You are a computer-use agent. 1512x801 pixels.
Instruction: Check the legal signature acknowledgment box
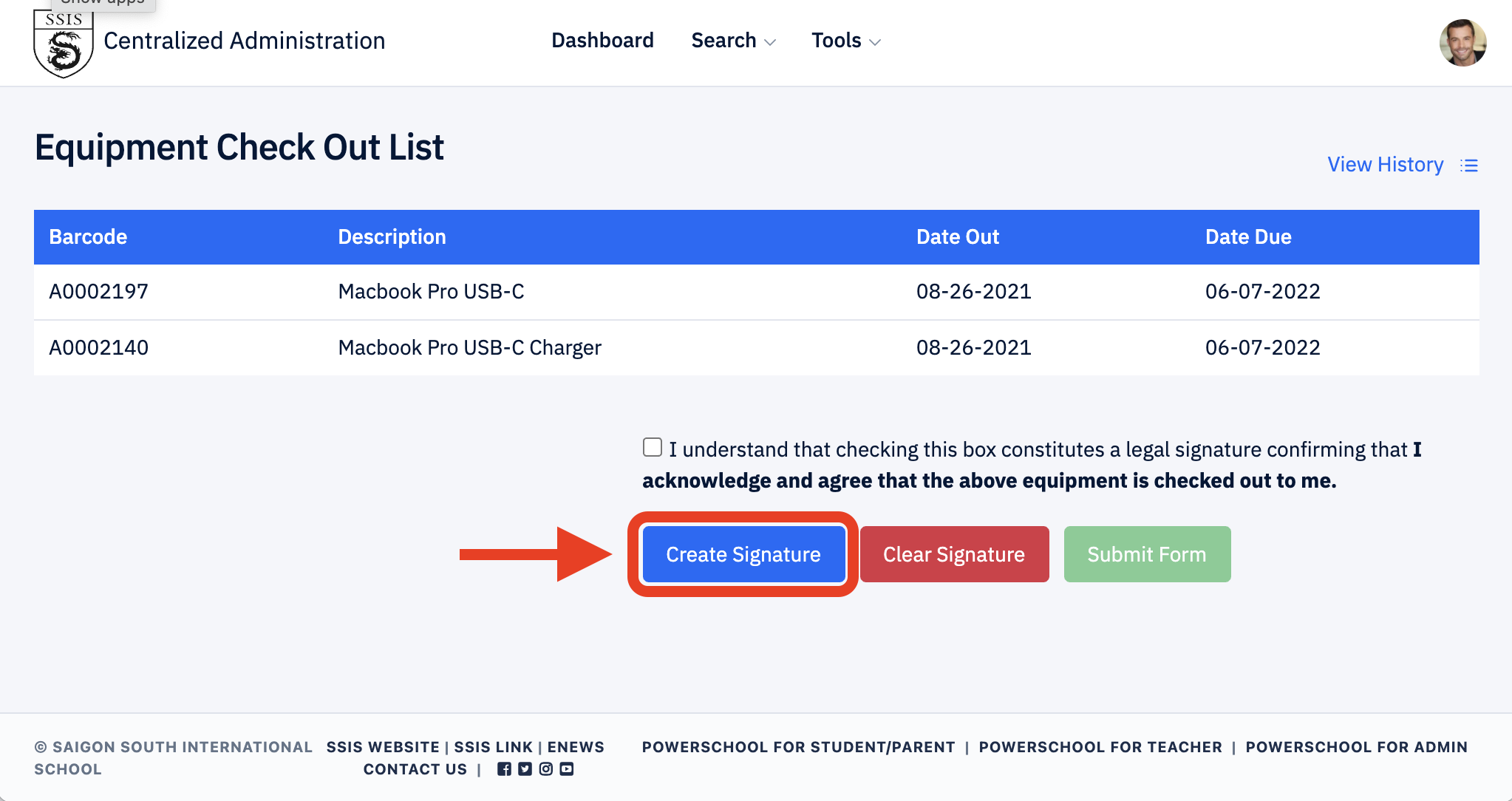point(652,447)
